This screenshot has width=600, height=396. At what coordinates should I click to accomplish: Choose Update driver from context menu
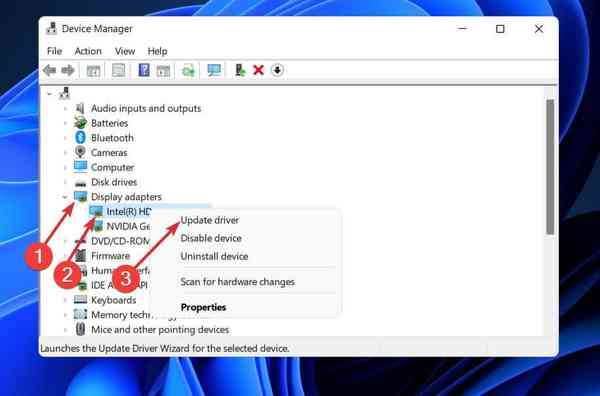coord(210,220)
